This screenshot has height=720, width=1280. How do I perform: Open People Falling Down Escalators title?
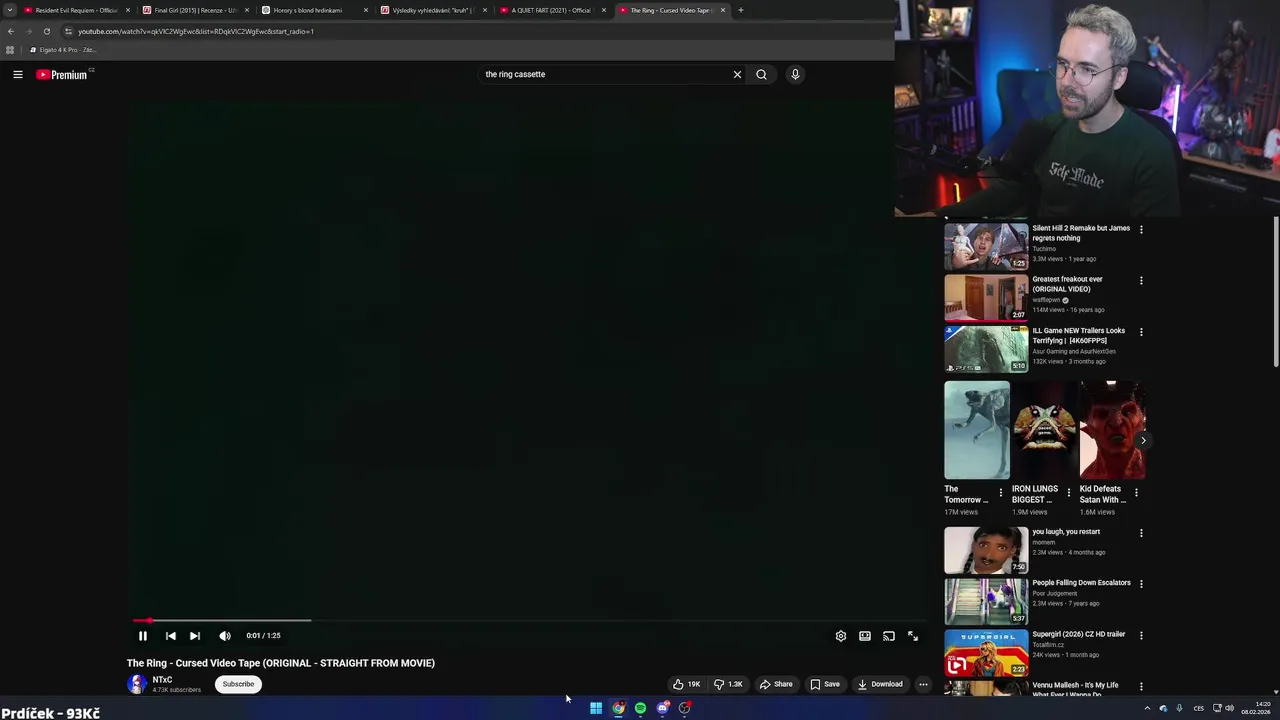coord(1081,583)
